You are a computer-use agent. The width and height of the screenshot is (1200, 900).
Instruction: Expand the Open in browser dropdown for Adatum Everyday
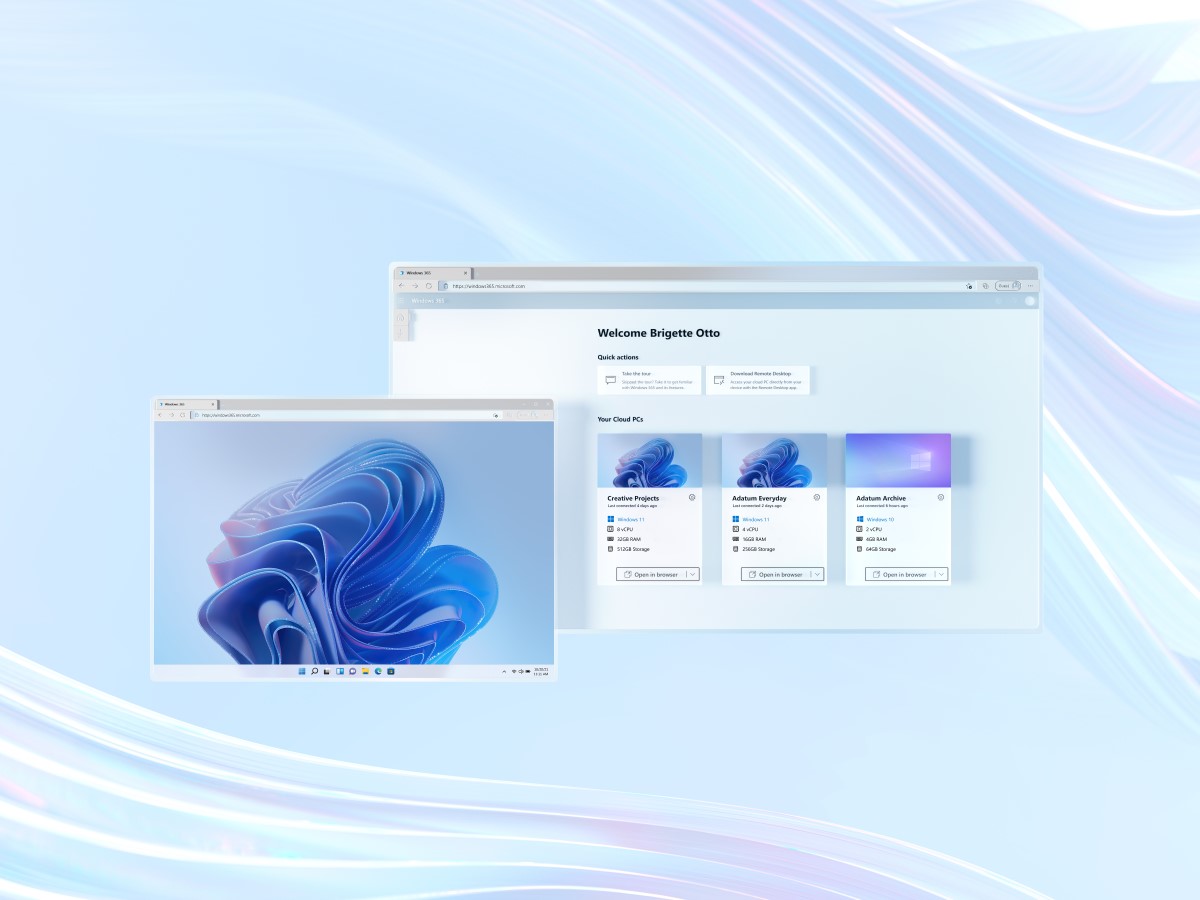[817, 574]
